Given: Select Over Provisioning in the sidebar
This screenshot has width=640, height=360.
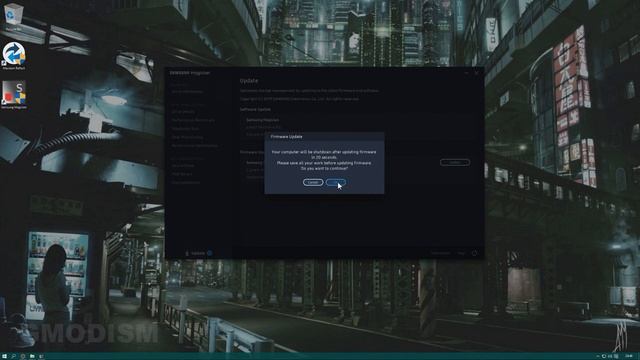Looking at the screenshot, I should pyautogui.click(x=187, y=137).
